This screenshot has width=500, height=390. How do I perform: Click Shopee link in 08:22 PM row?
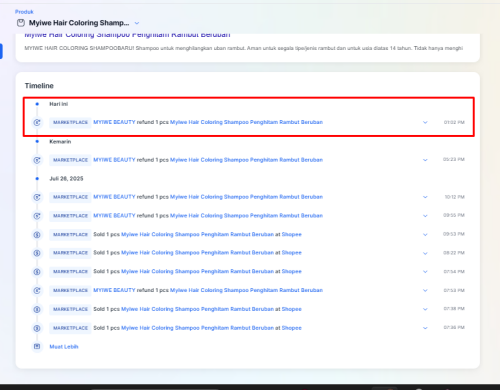tap(291, 253)
